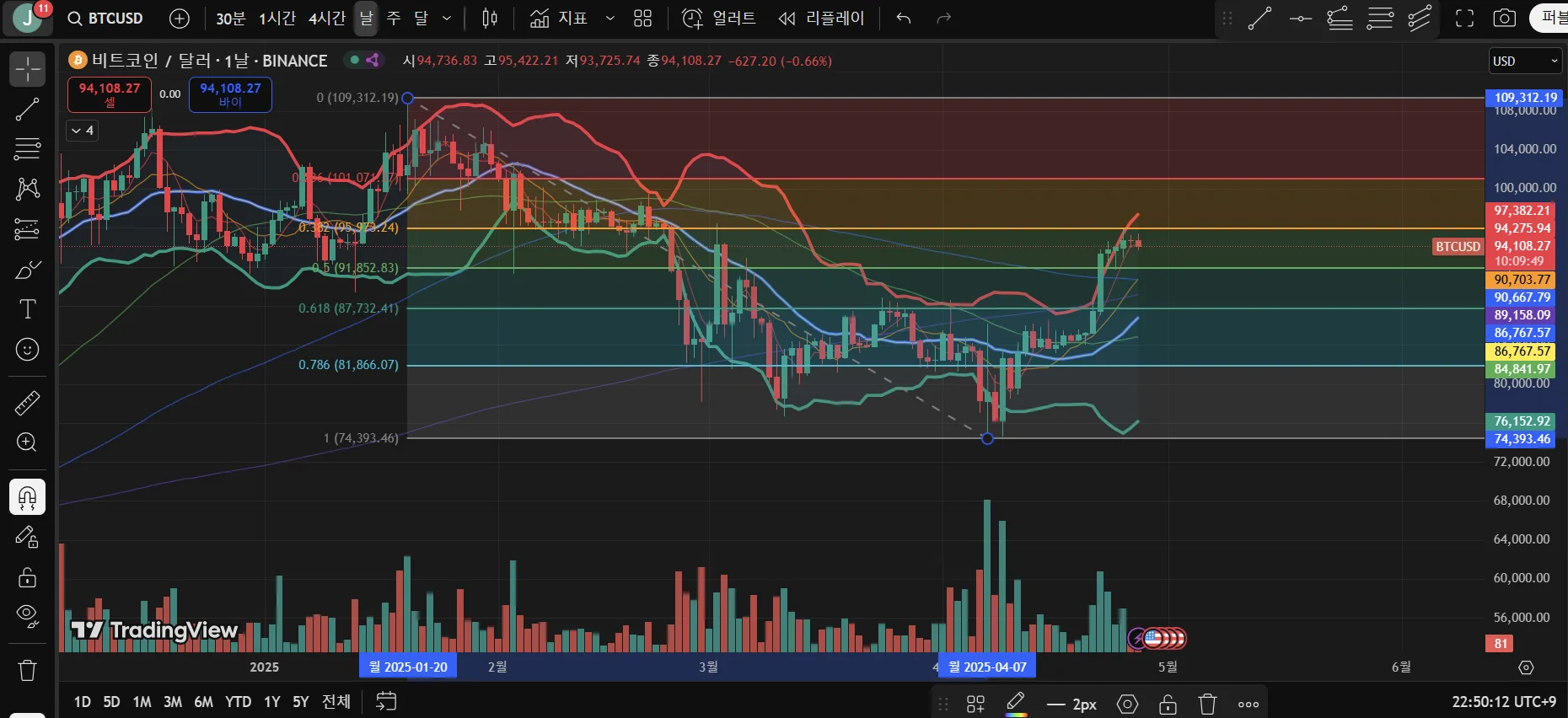Redo the chart action

[944, 19]
